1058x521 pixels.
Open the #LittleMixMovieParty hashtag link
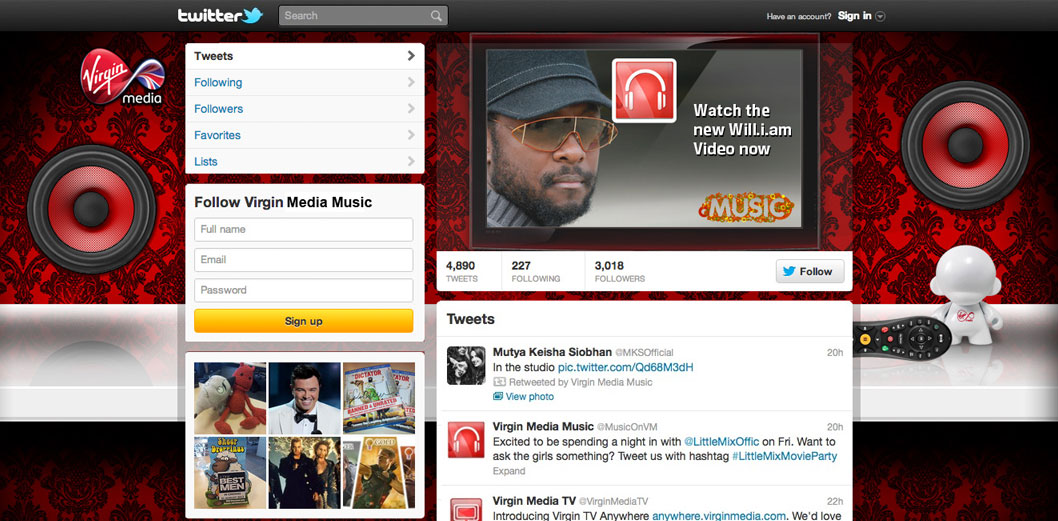(x=784, y=456)
